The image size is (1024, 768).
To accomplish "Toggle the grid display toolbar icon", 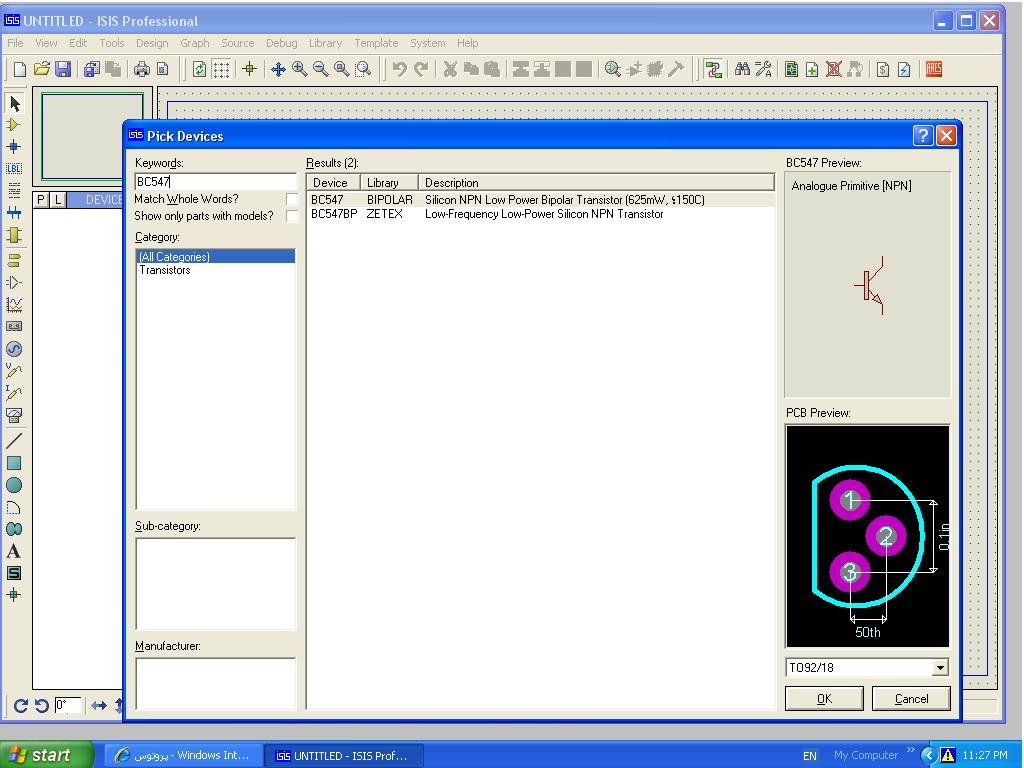I will (x=221, y=69).
